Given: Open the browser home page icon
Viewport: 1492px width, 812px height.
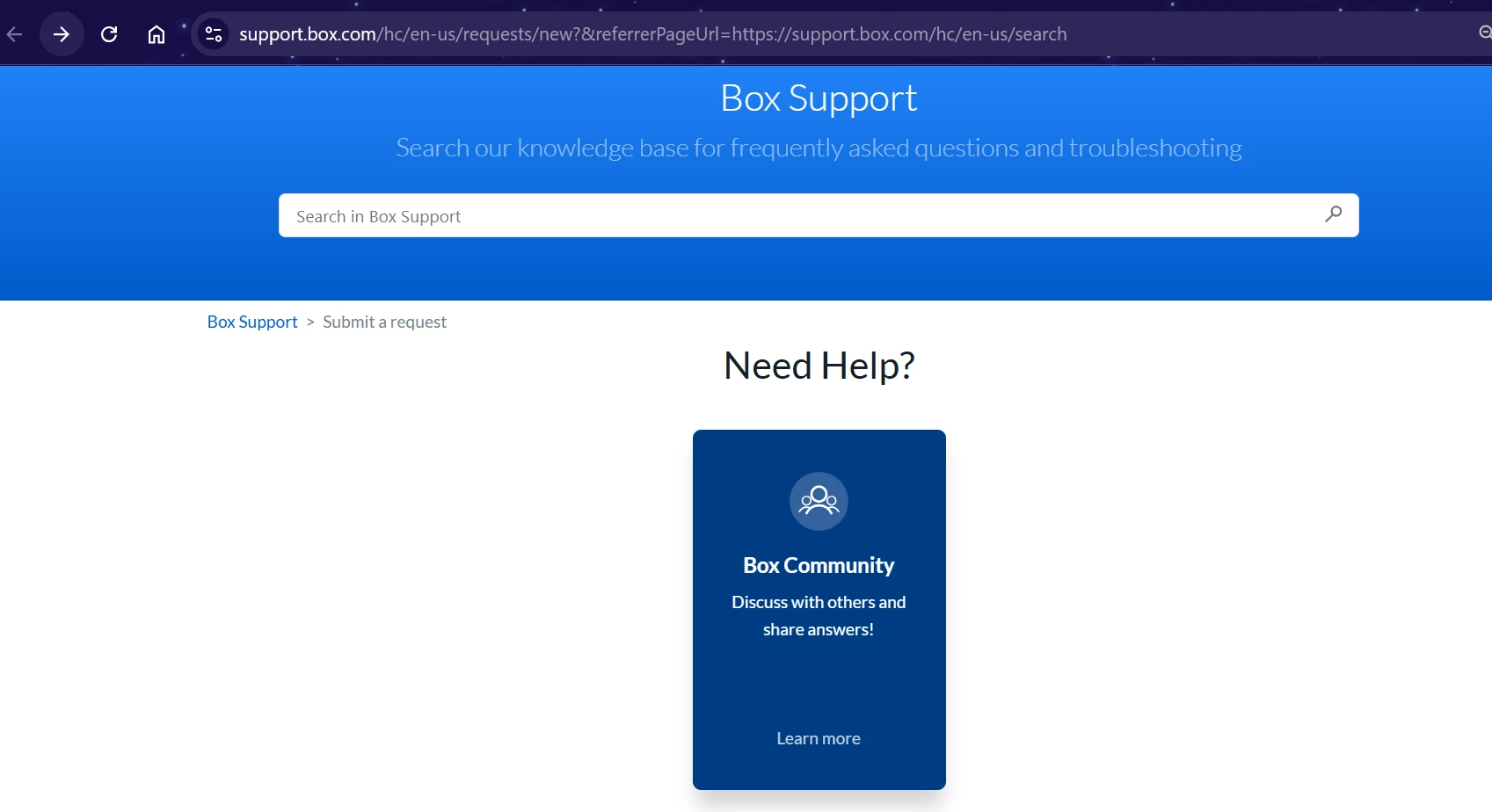Looking at the screenshot, I should tap(156, 34).
